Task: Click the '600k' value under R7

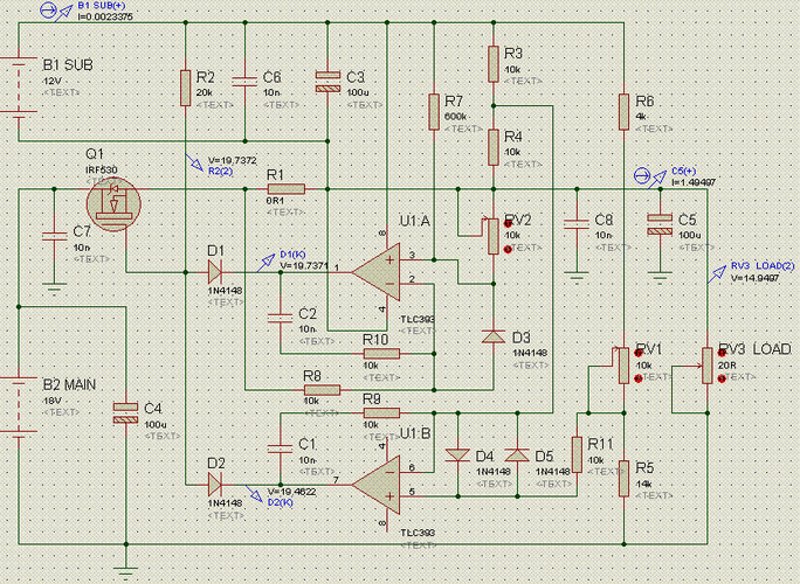Action: [x=455, y=117]
